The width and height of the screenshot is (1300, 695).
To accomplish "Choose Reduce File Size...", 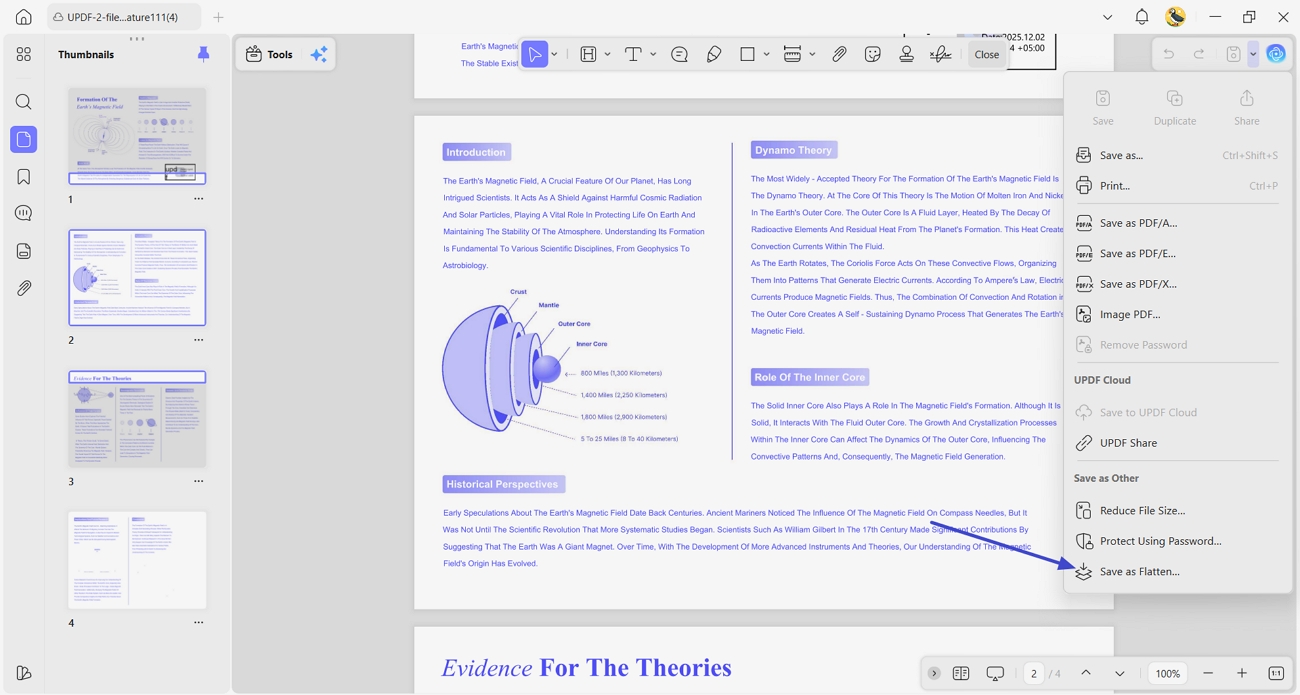I will (x=1178, y=510).
